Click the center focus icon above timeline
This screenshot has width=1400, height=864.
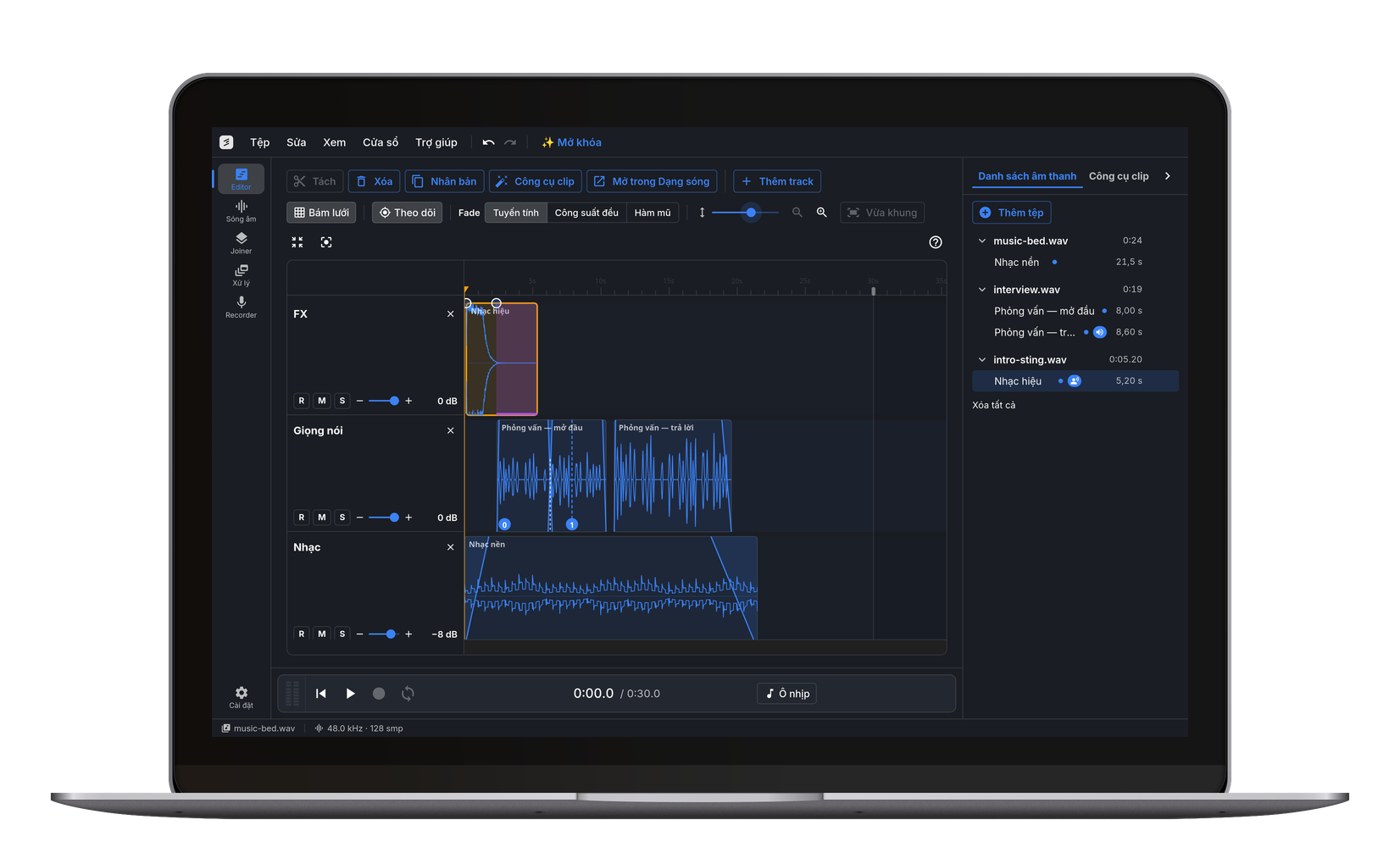coord(326,242)
